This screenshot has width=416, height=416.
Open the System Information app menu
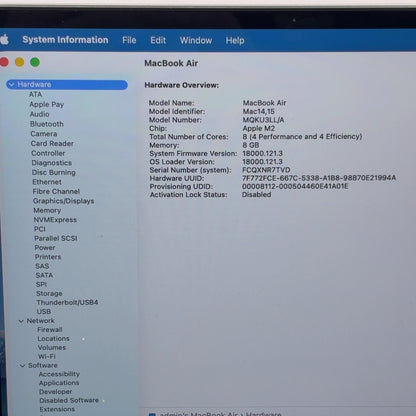tap(65, 40)
